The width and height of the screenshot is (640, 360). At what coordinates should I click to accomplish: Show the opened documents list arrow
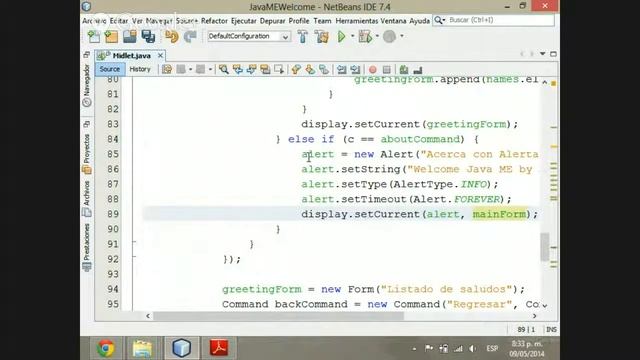click(x=542, y=54)
